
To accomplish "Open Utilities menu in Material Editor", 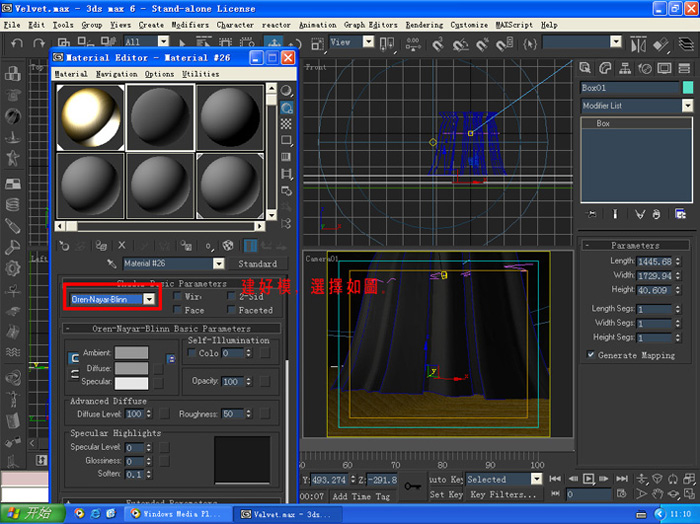I will pos(200,74).
